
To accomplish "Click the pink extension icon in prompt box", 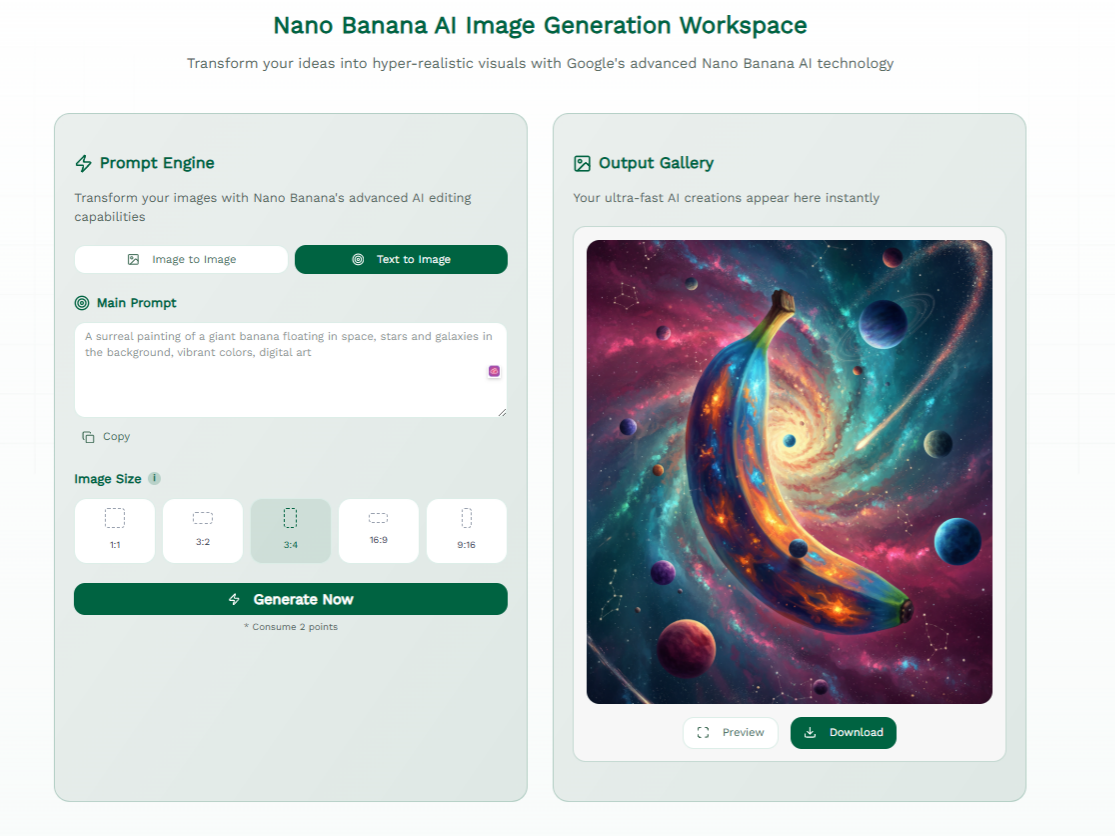I will 494,371.
